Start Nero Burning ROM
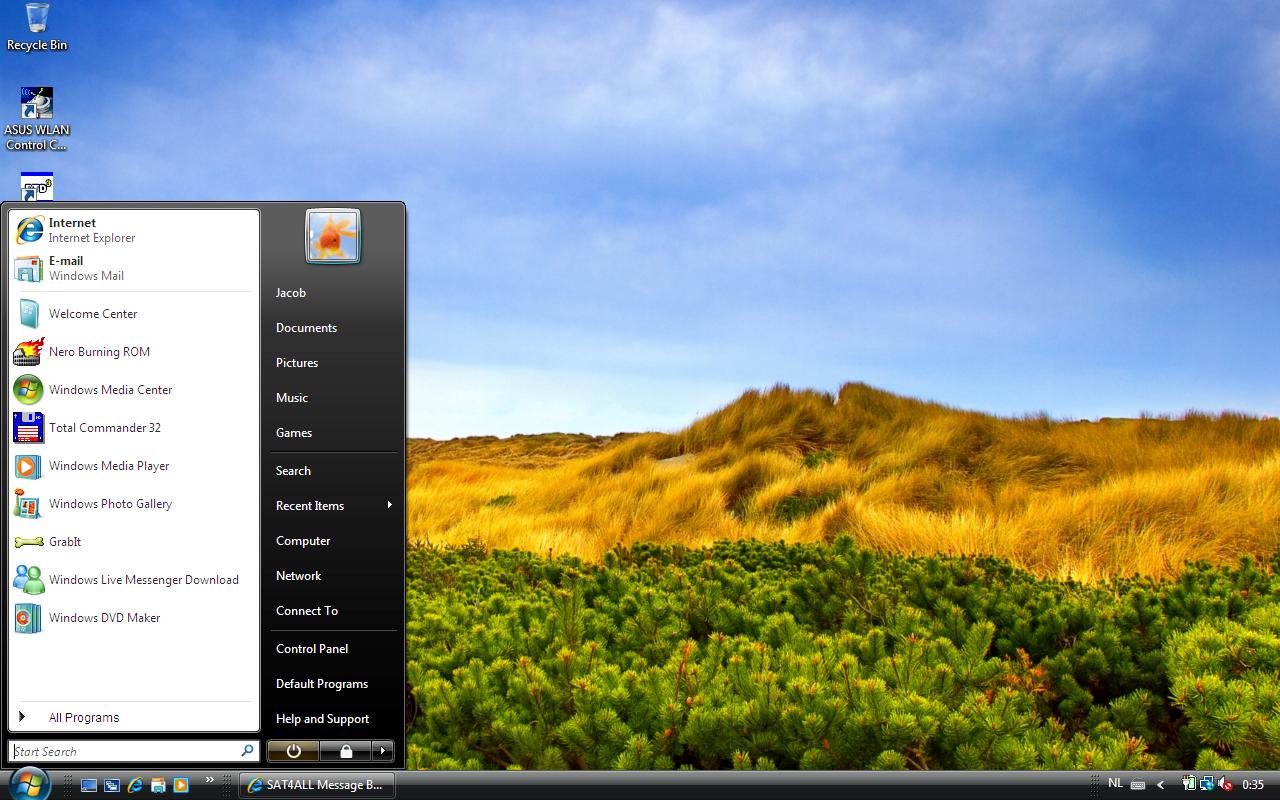 tap(134, 352)
